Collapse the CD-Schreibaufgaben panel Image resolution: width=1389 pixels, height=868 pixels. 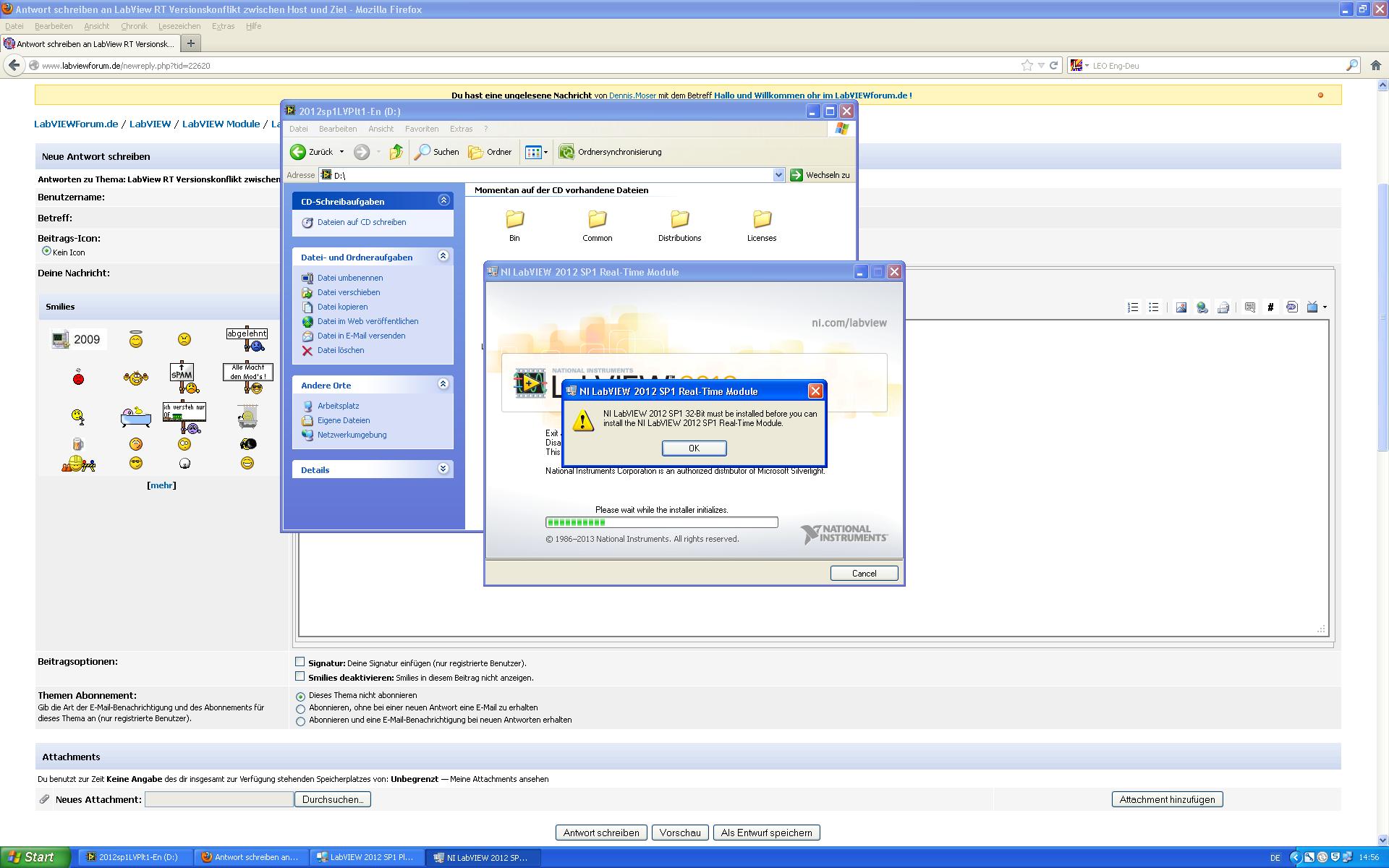(443, 200)
